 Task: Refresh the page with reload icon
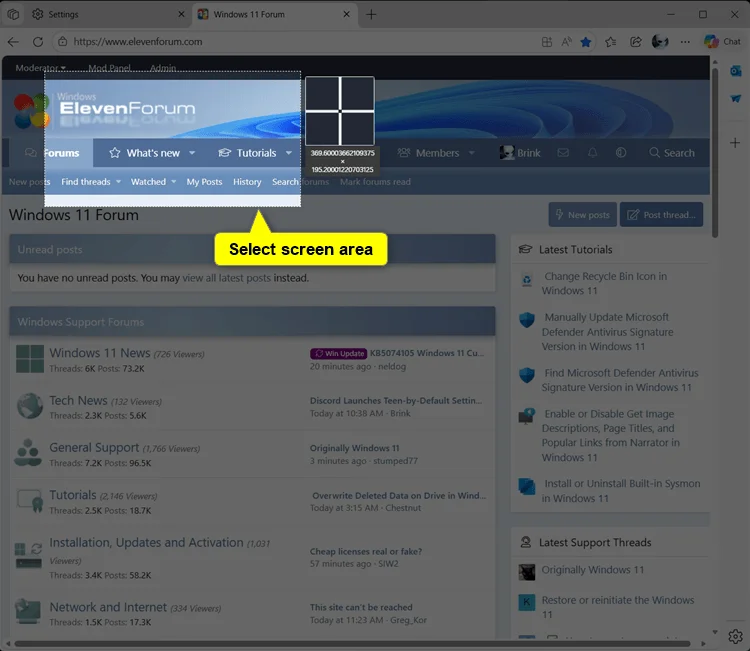[x=38, y=42]
